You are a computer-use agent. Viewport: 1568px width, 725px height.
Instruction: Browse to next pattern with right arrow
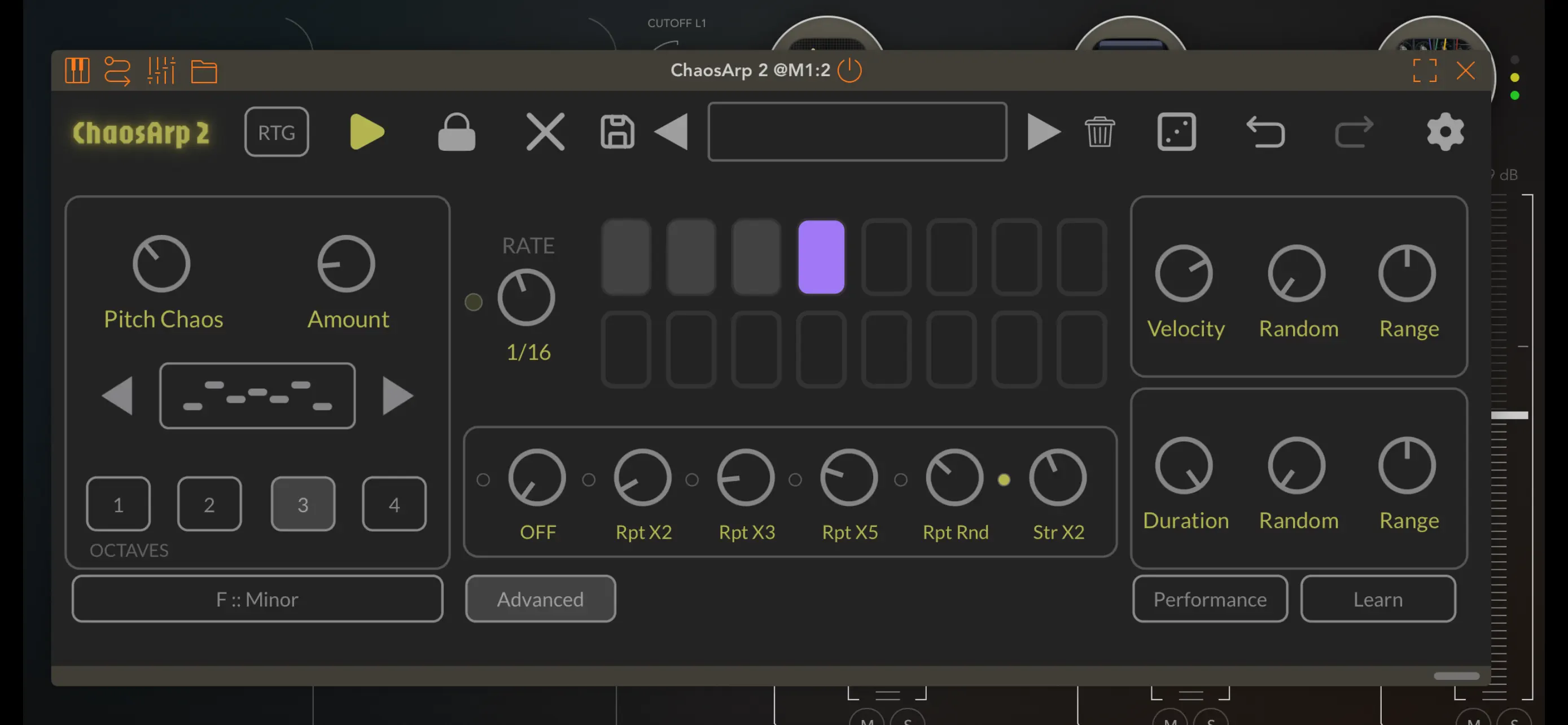398,396
